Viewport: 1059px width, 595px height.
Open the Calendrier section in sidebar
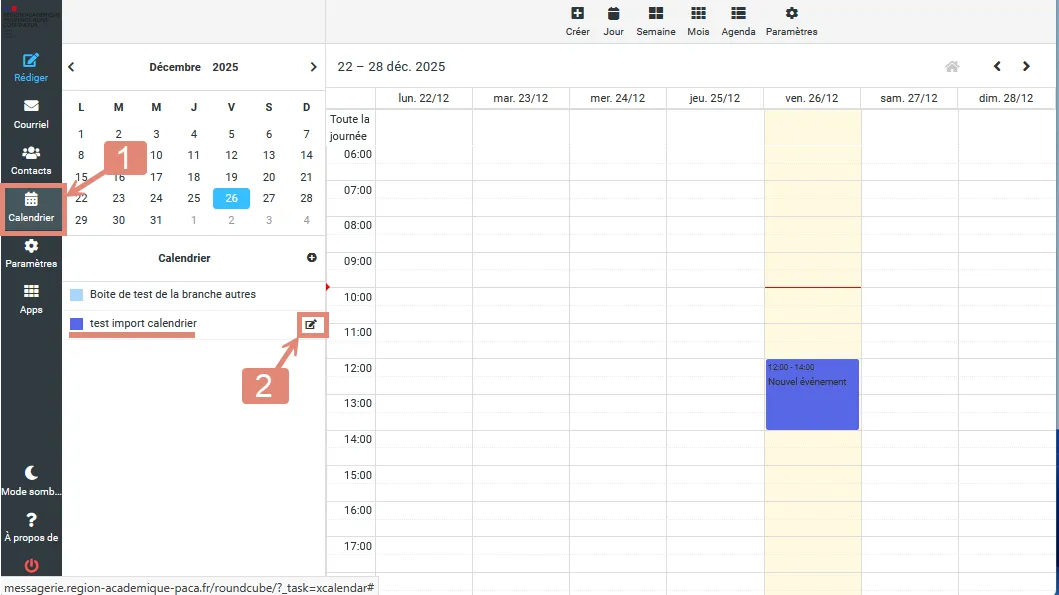[31, 207]
